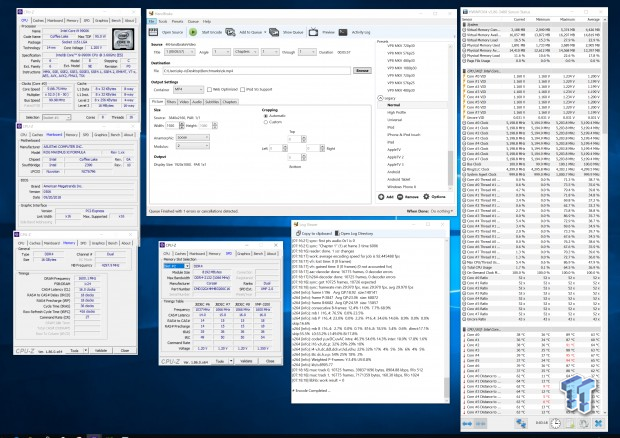Select the Android Tablet preset
620x438 pixels.
pos(399,179)
